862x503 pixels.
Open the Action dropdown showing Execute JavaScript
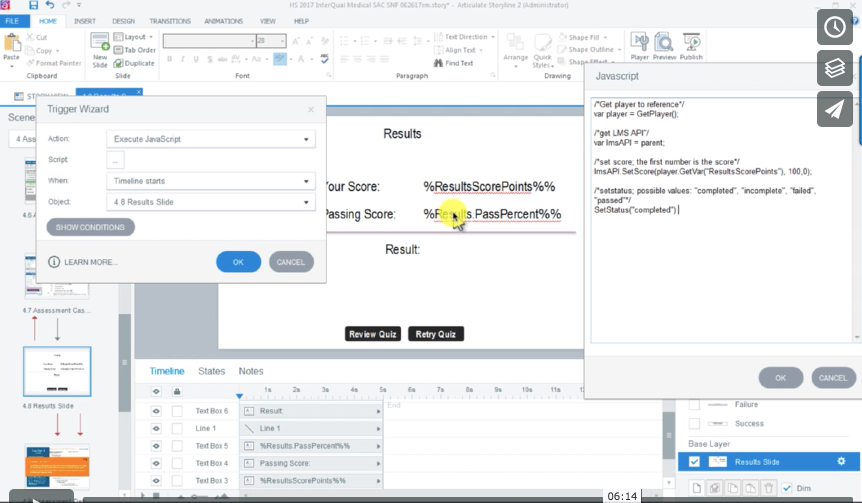pyautogui.click(x=210, y=139)
